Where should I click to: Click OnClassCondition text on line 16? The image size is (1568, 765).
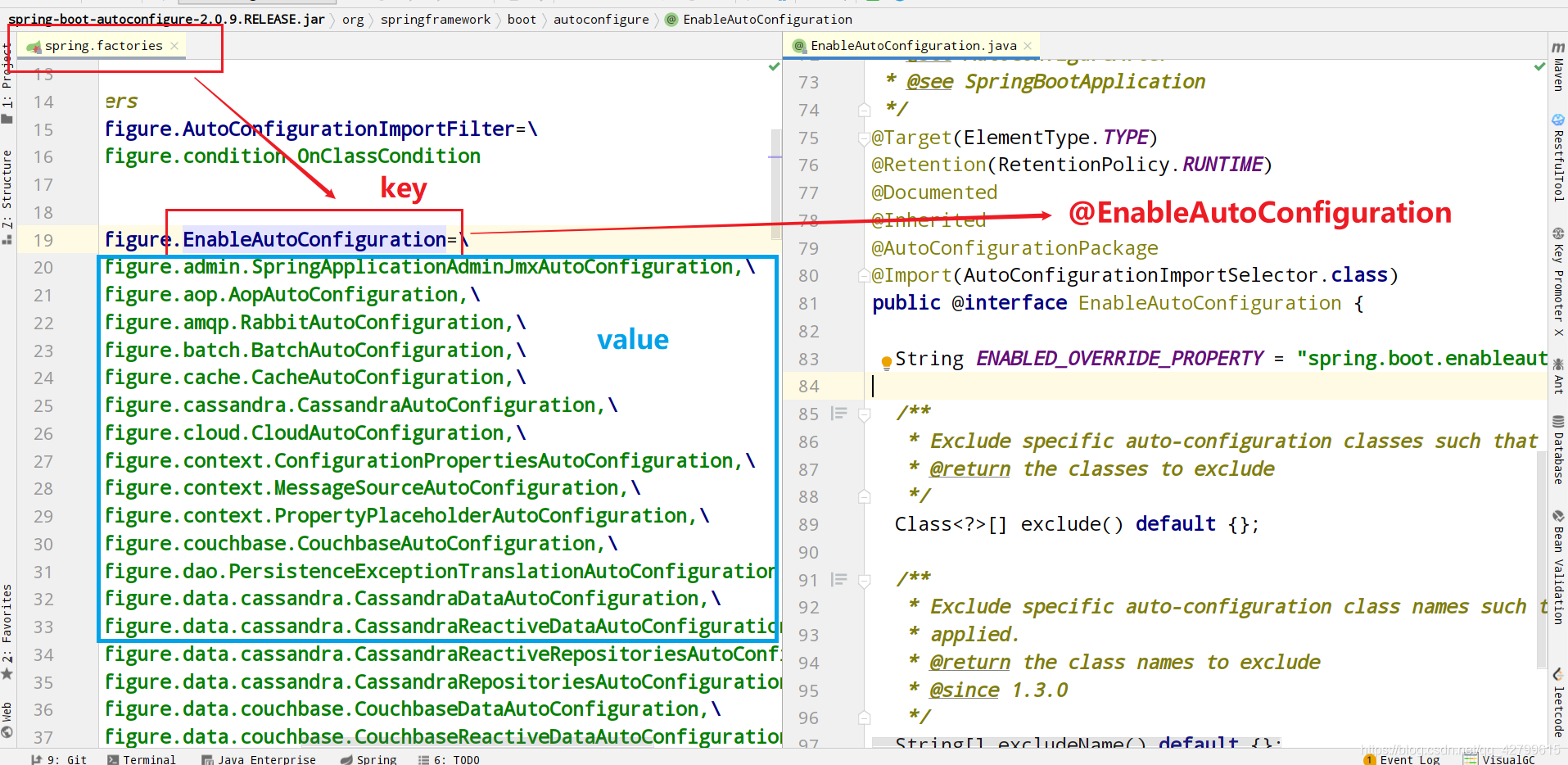click(x=389, y=156)
